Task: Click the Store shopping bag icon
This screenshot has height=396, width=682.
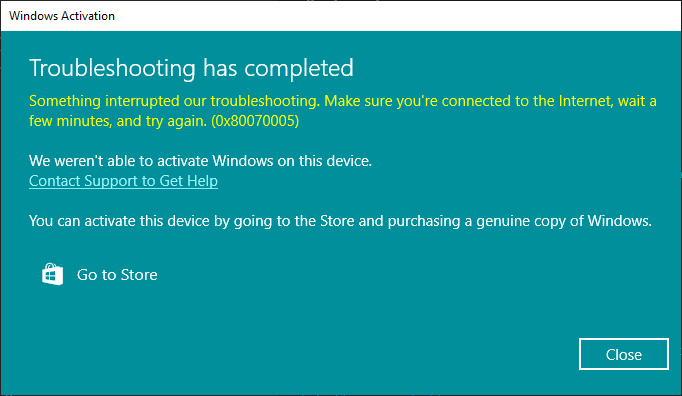Action: [x=53, y=274]
